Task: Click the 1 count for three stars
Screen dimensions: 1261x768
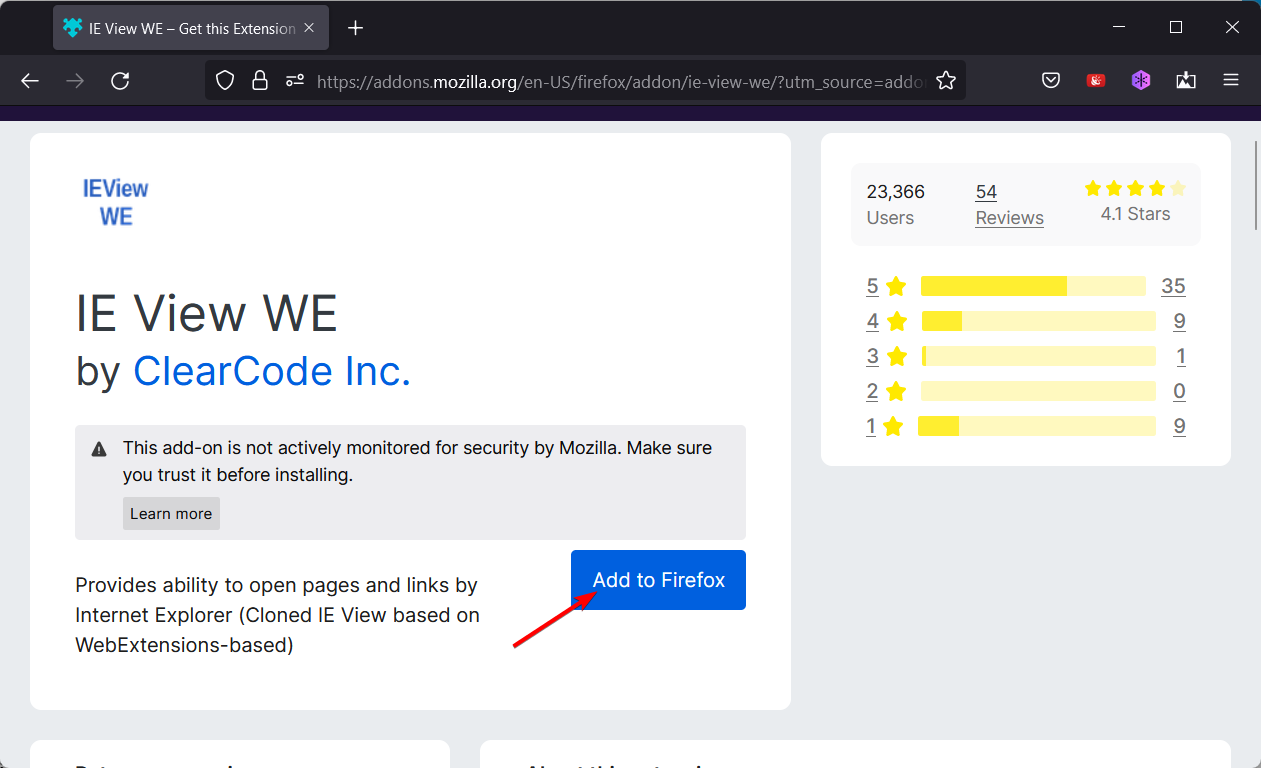Action: pos(1181,356)
